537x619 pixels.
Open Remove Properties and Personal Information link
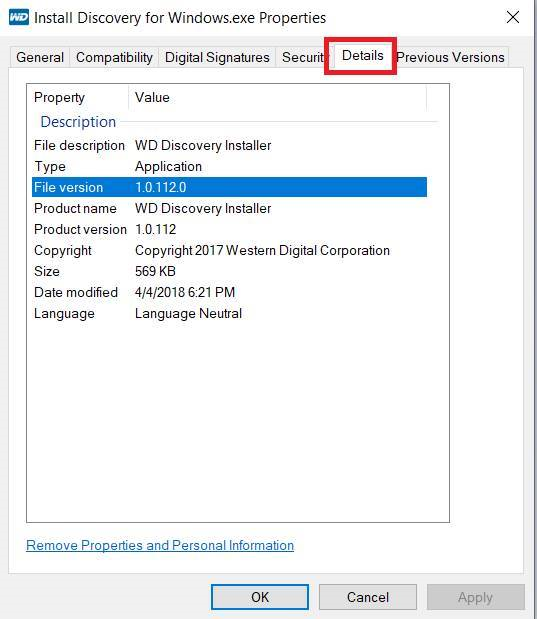[160, 545]
